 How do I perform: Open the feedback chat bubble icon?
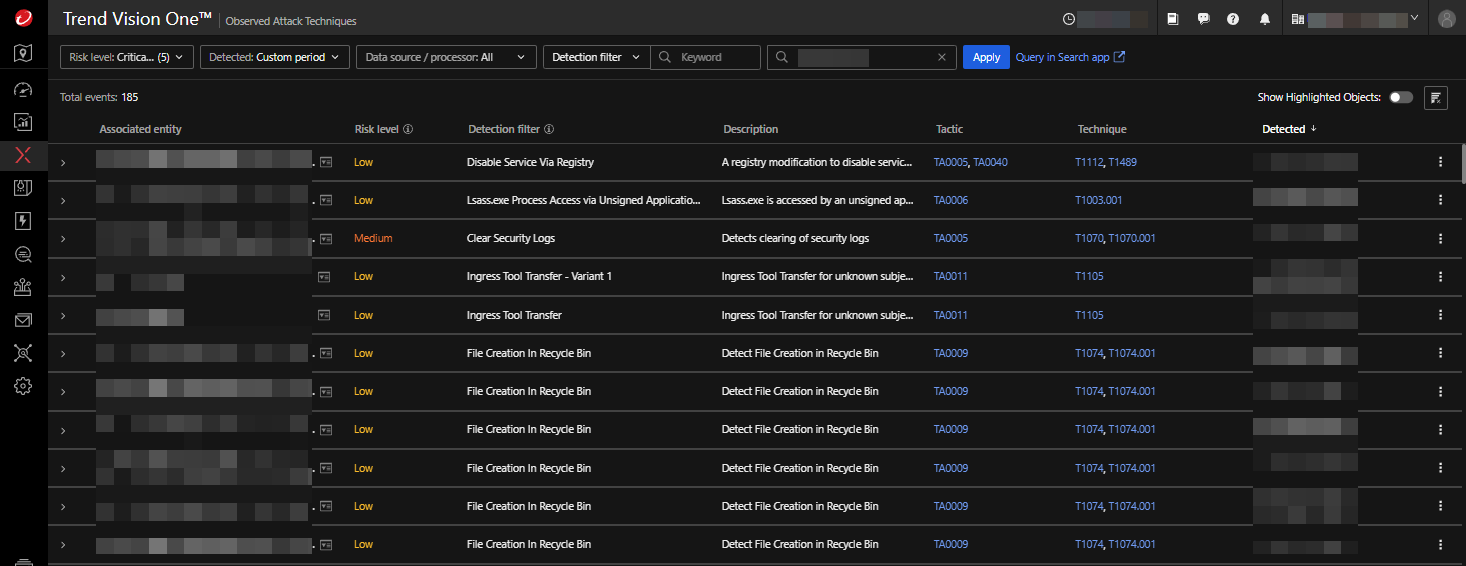click(x=1203, y=19)
